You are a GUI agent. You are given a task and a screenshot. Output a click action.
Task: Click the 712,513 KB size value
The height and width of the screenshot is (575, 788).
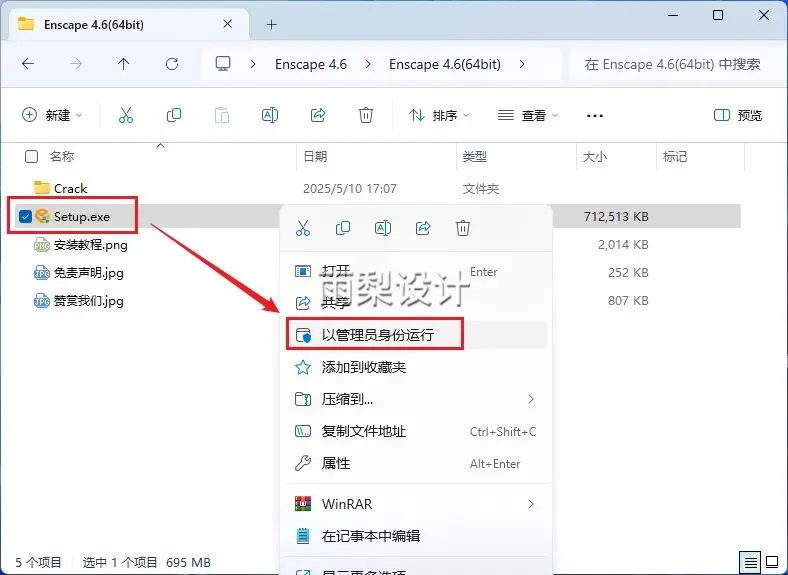click(x=616, y=216)
